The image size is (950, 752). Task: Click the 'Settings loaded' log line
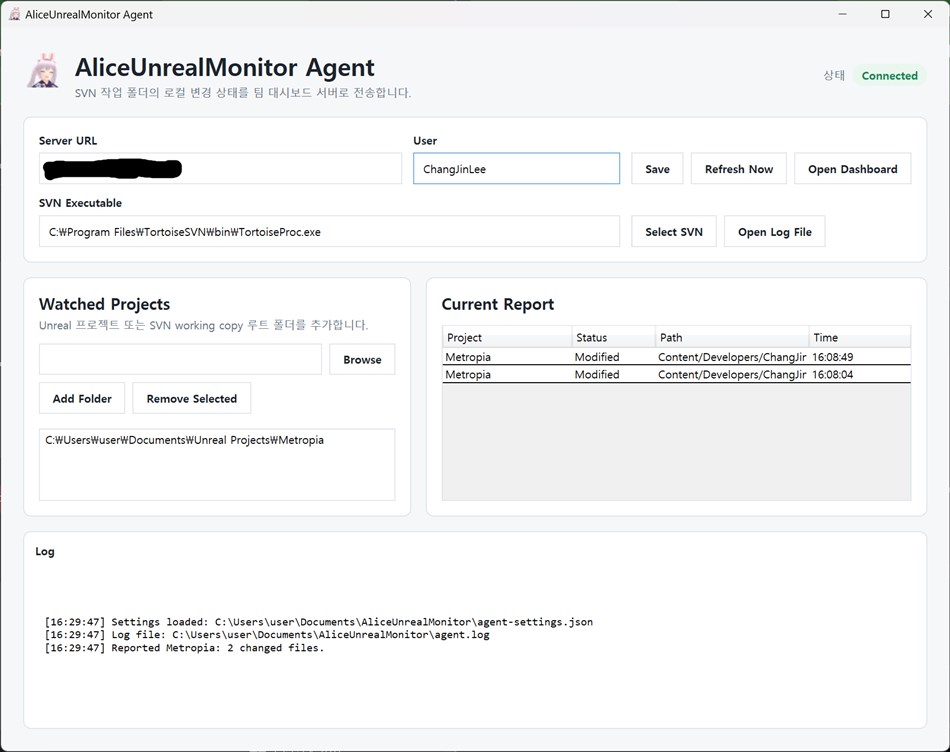pos(319,622)
